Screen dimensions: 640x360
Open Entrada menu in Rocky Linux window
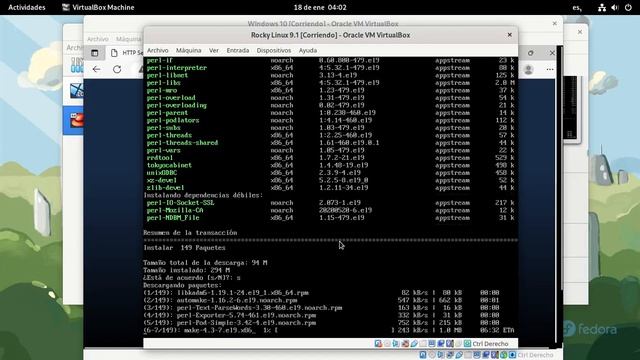[238, 50]
